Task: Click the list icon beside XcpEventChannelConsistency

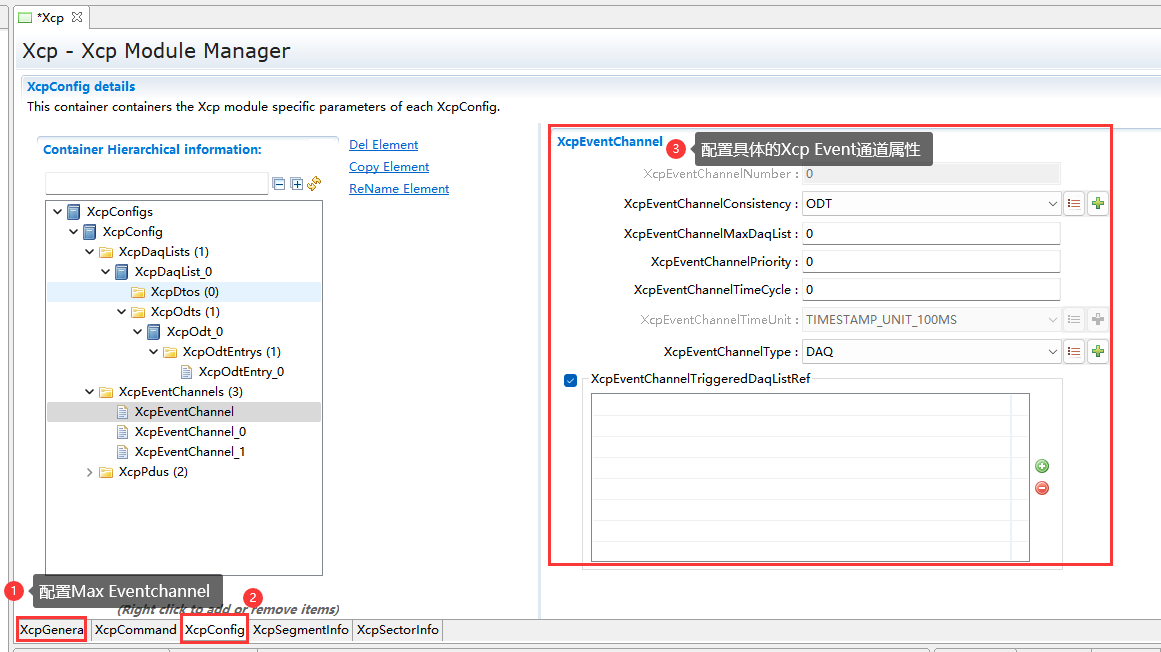Action: pos(1074,204)
